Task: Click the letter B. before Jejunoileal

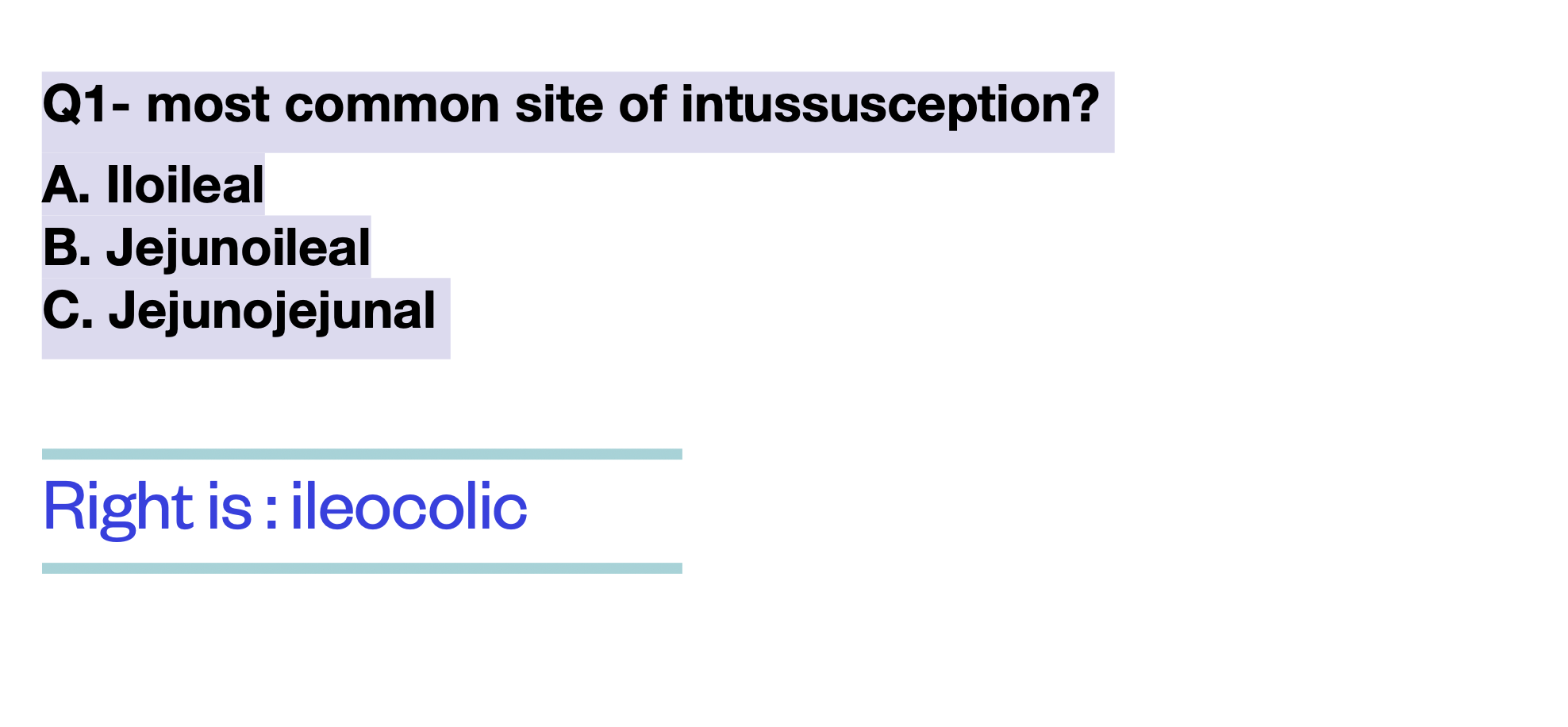Action: [67, 248]
